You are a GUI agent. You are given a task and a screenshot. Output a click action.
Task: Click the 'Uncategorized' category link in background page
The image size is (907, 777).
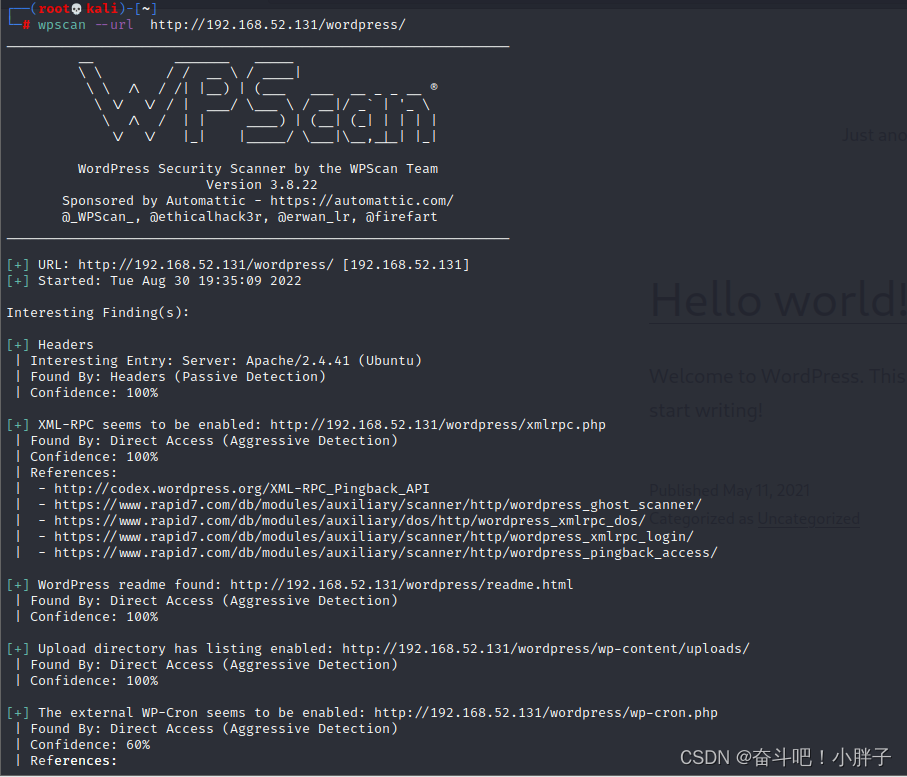(x=808, y=519)
